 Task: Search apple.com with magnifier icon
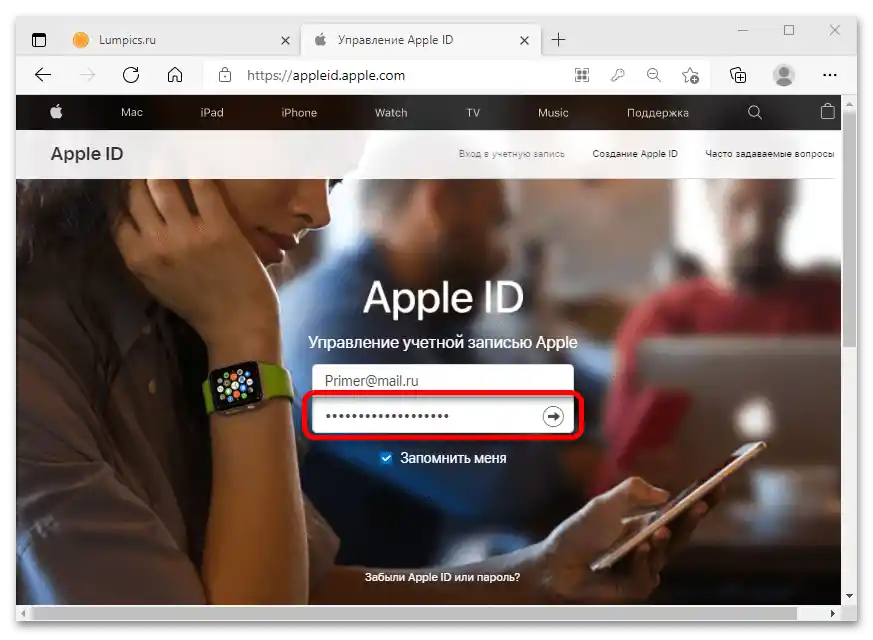[x=754, y=112]
